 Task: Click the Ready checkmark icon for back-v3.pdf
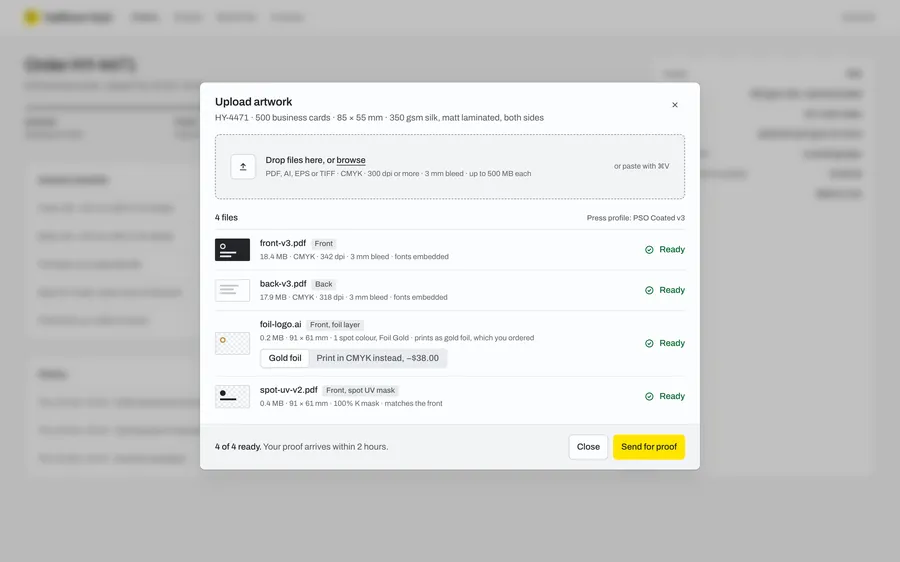pyautogui.click(x=649, y=290)
